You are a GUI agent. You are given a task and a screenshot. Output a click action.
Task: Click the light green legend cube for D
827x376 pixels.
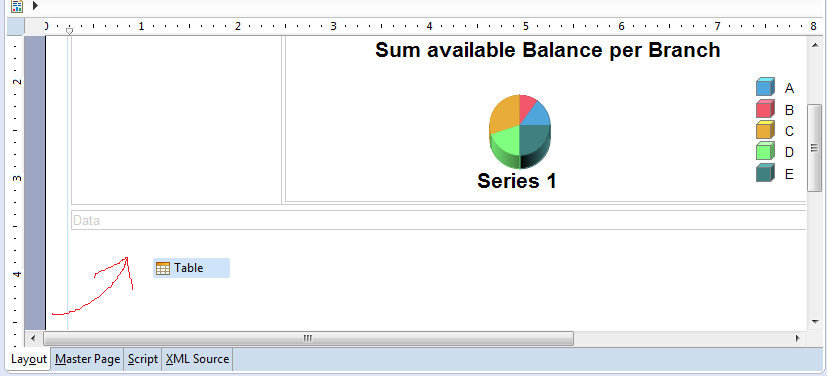point(765,151)
